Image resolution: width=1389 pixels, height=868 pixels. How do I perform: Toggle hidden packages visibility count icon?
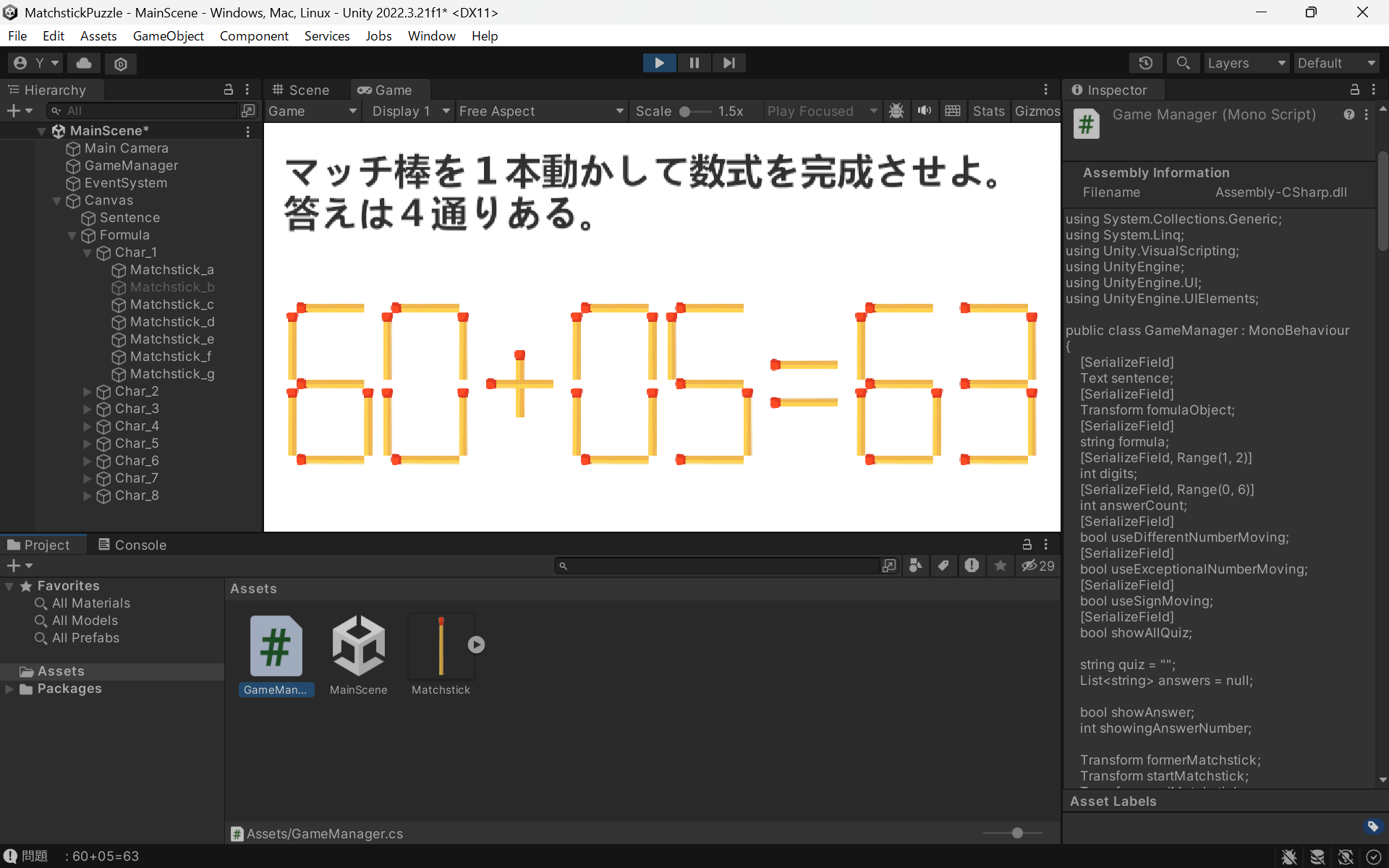click(x=1037, y=566)
